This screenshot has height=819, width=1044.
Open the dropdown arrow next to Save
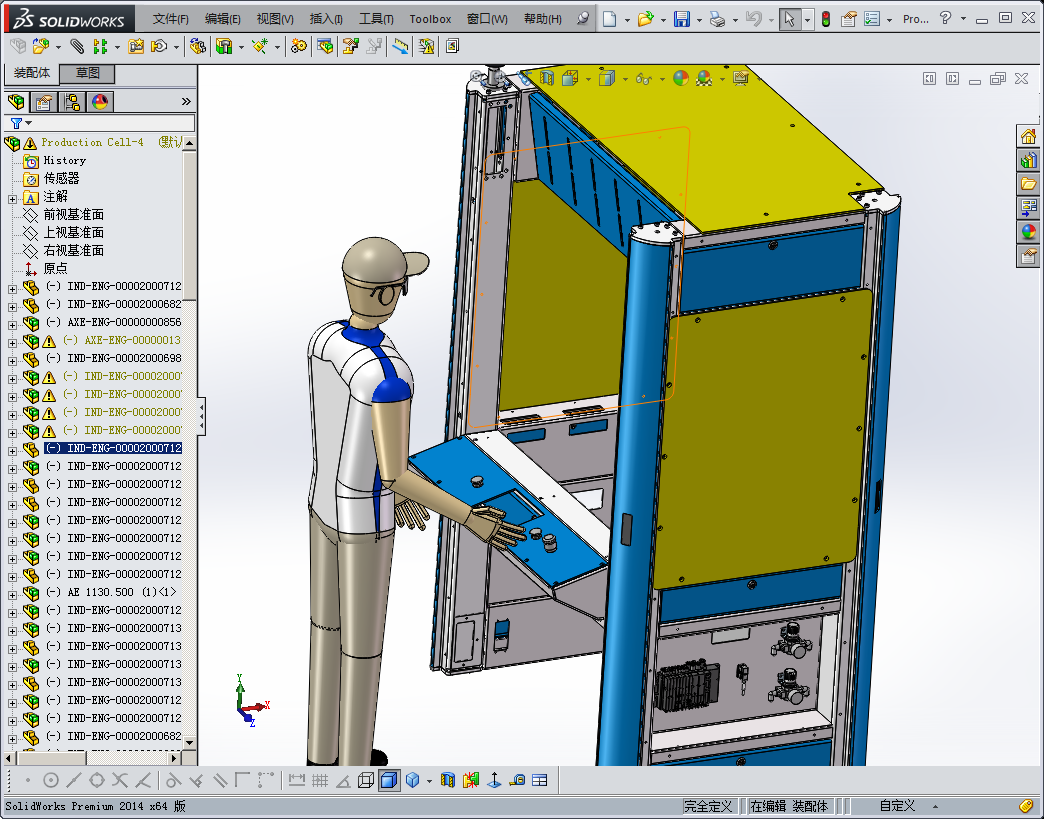pyautogui.click(x=698, y=19)
